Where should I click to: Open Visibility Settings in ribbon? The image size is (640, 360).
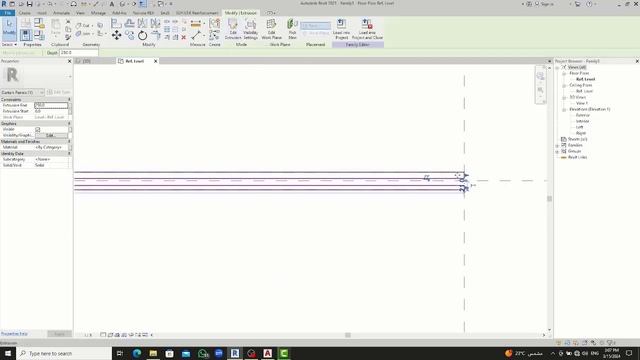(251, 29)
